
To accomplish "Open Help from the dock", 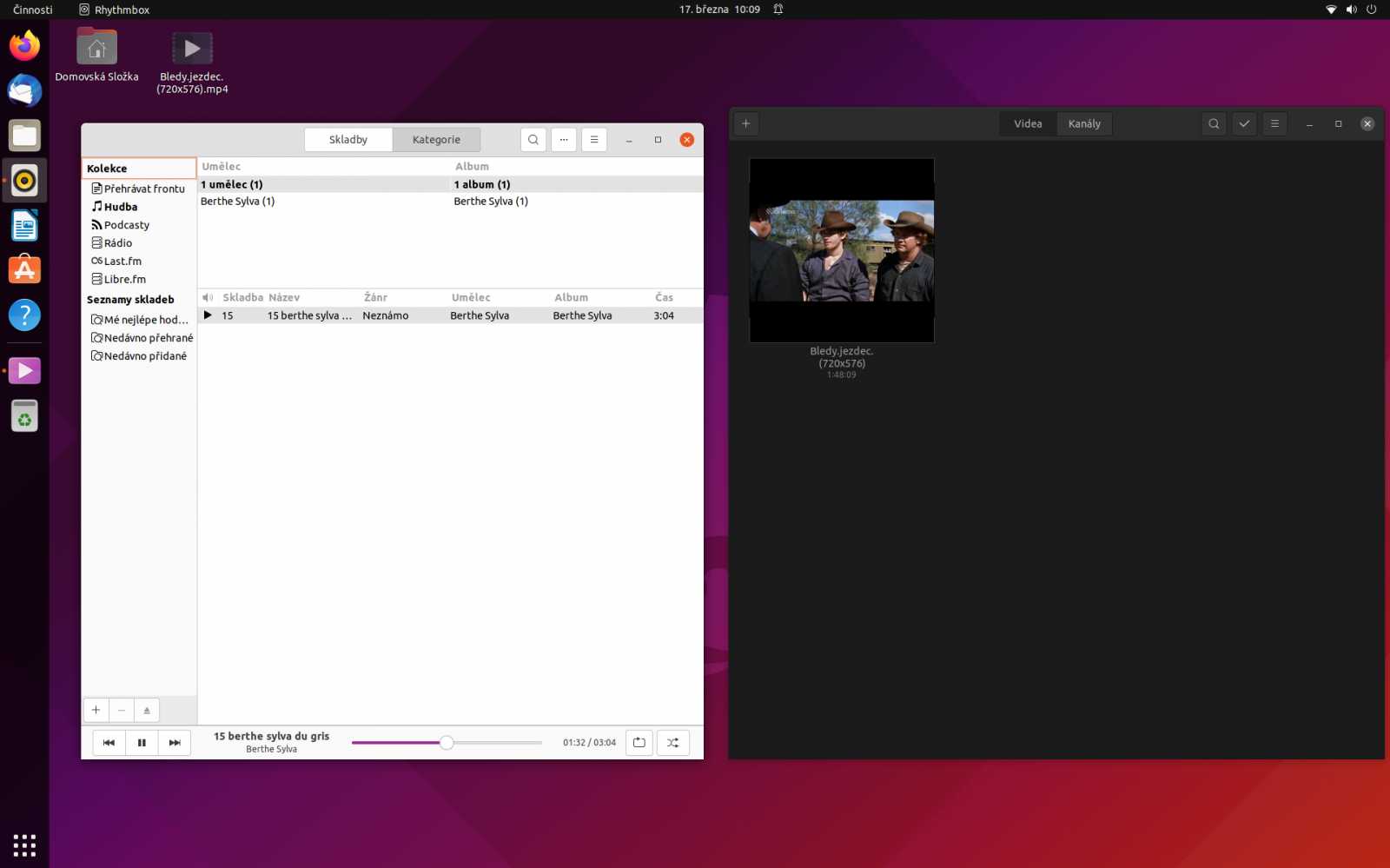I will pos(24,315).
